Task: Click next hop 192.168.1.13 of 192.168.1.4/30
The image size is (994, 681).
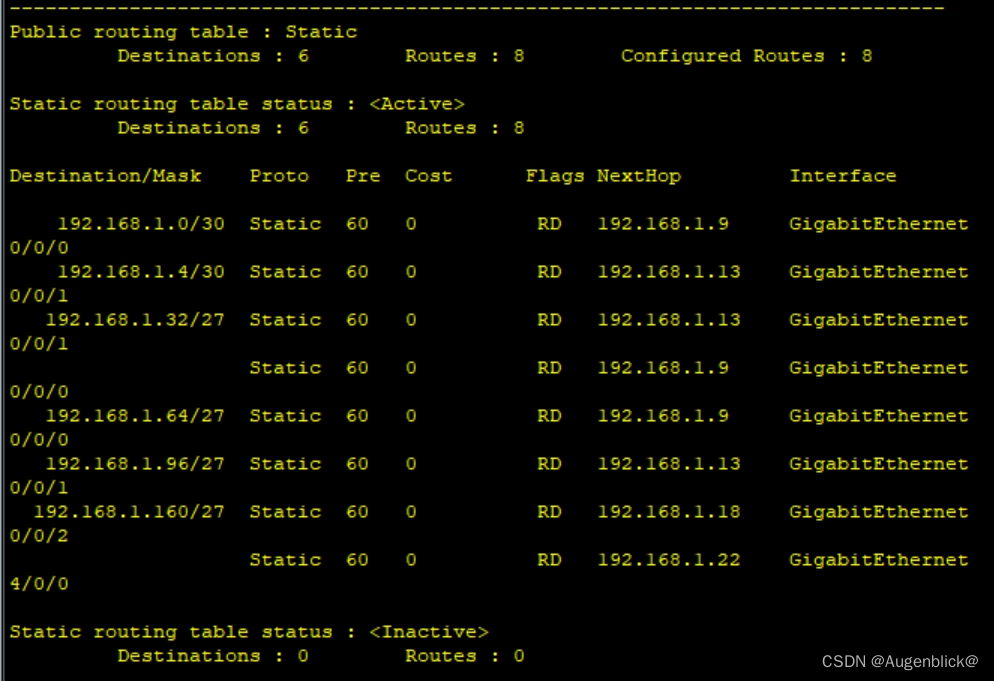Action: pyautogui.click(x=669, y=272)
